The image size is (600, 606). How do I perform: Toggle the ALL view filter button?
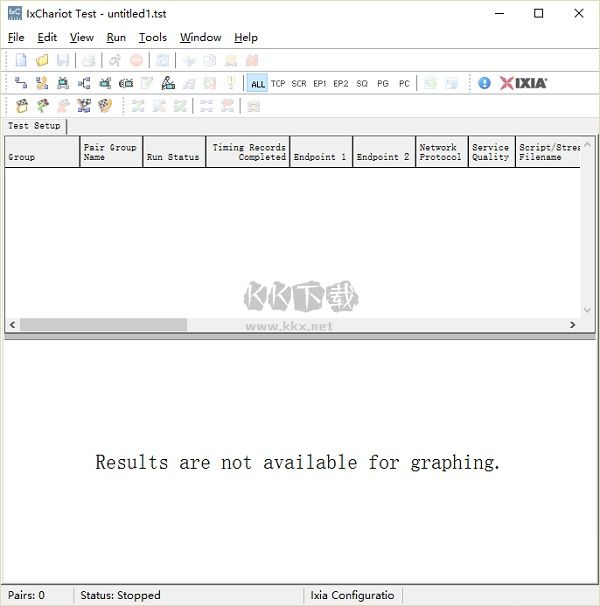[x=258, y=84]
